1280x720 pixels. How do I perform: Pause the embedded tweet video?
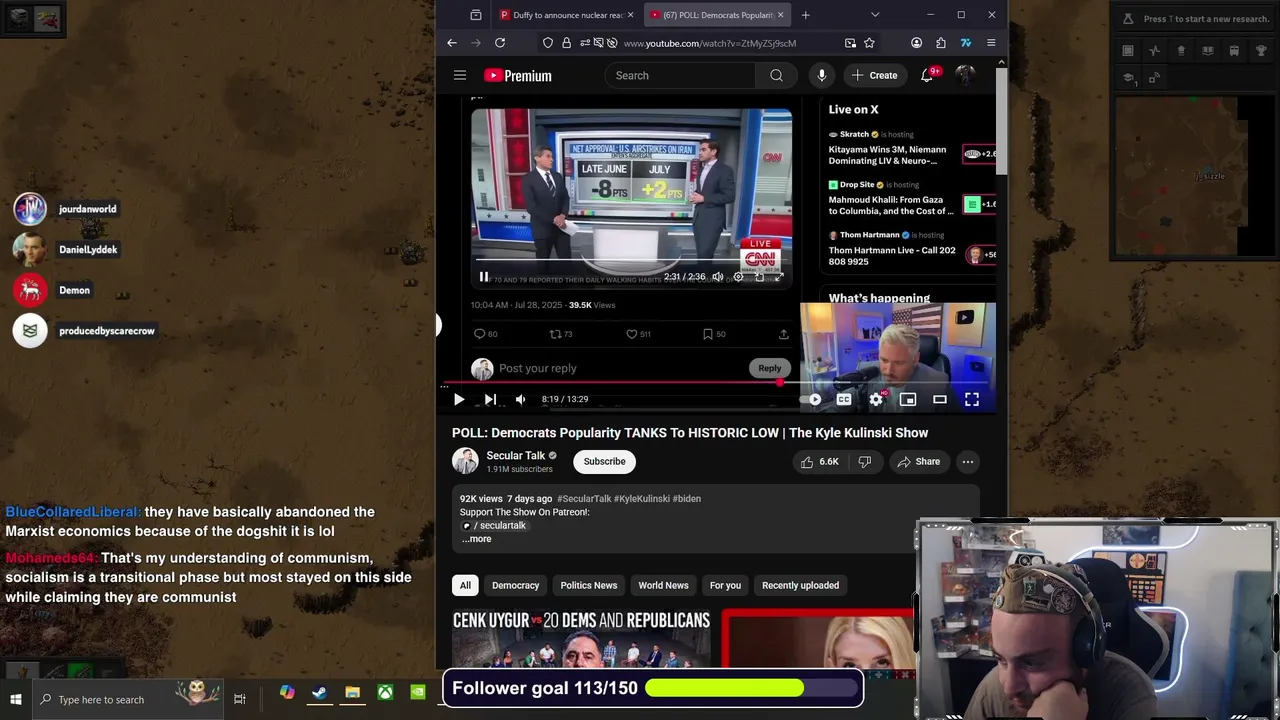[x=484, y=277]
